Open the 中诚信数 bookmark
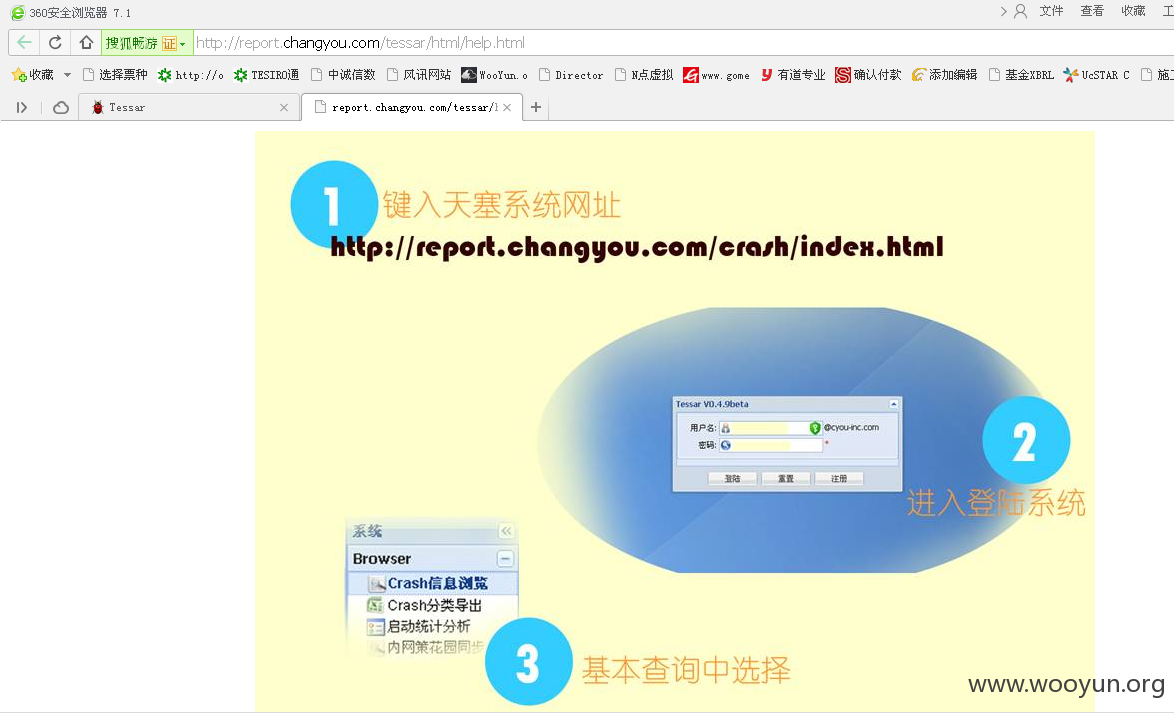 click(343, 75)
